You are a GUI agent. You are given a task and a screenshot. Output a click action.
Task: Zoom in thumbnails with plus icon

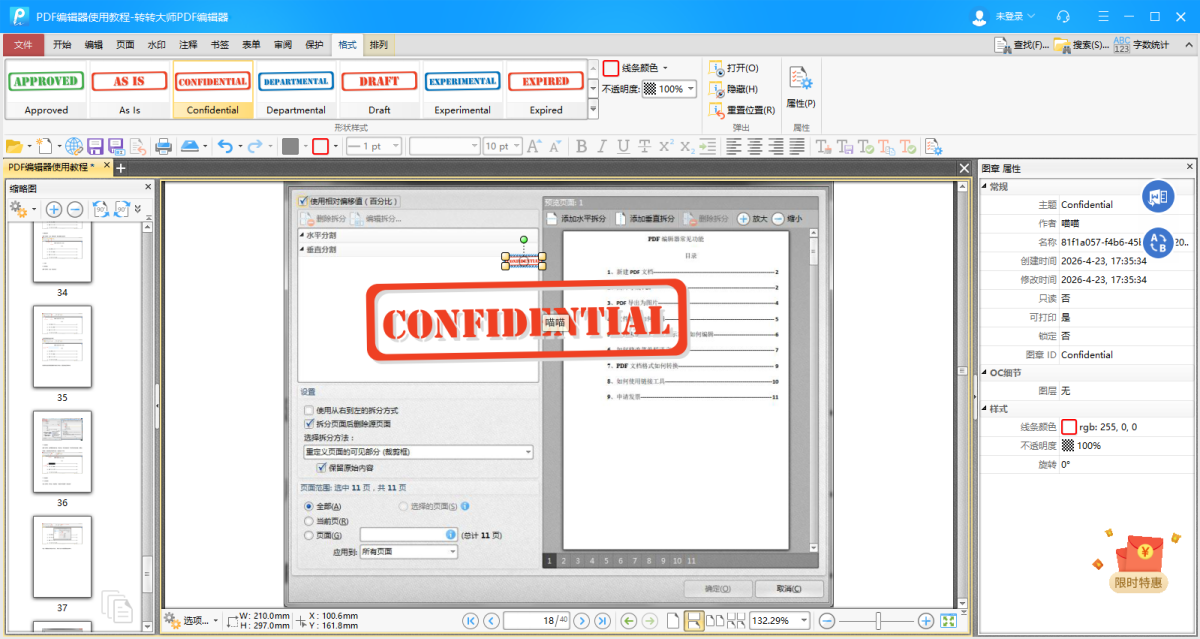[54, 209]
